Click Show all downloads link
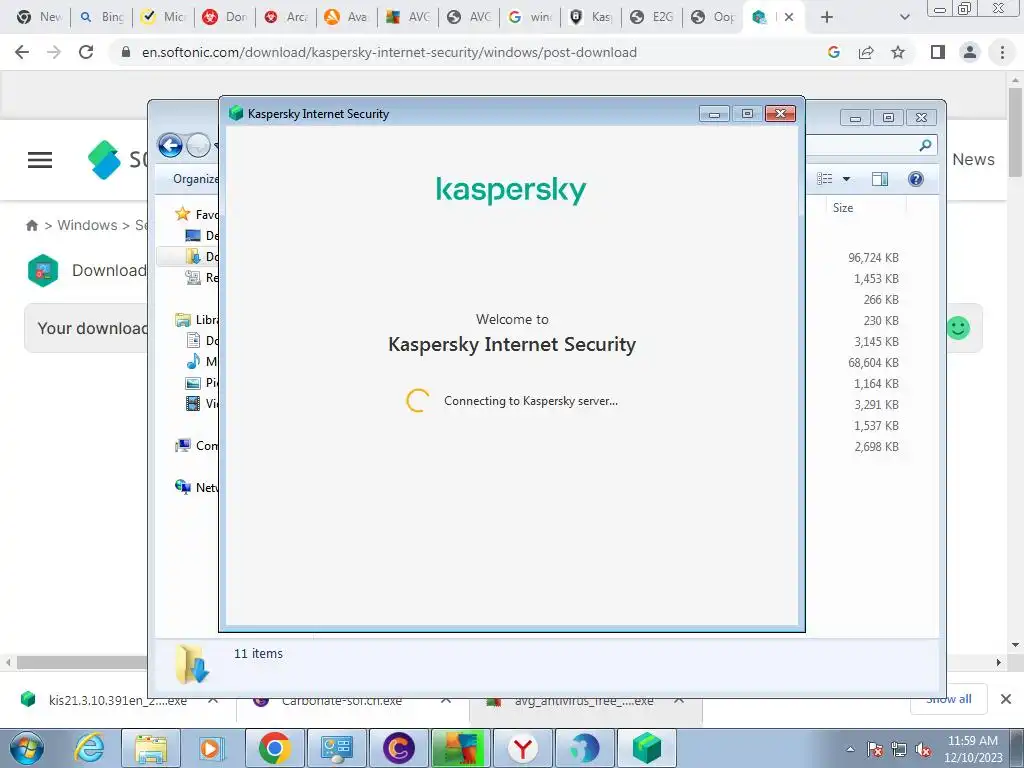 point(948,699)
